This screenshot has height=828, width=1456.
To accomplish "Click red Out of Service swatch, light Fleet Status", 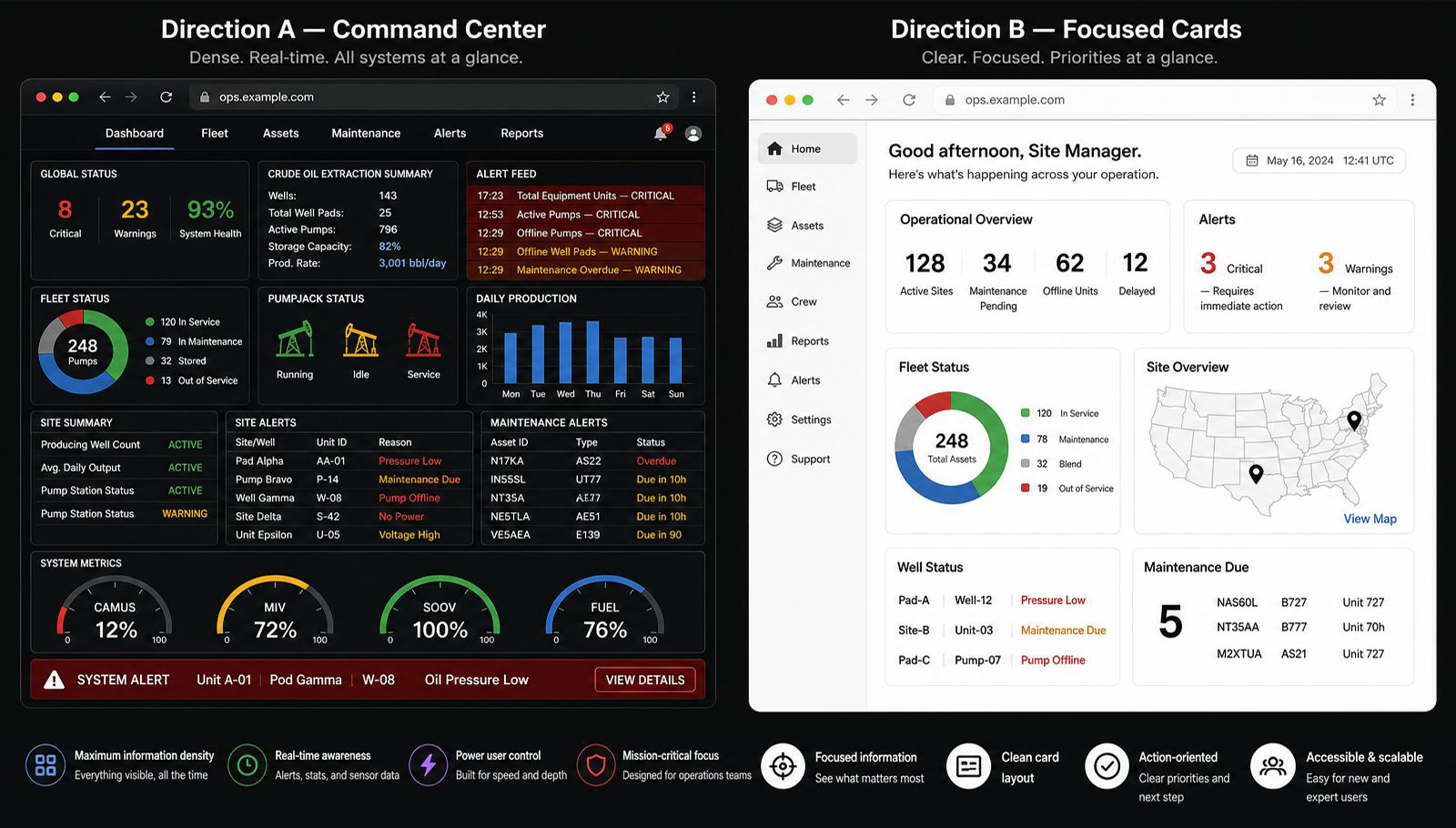I will (x=1026, y=488).
